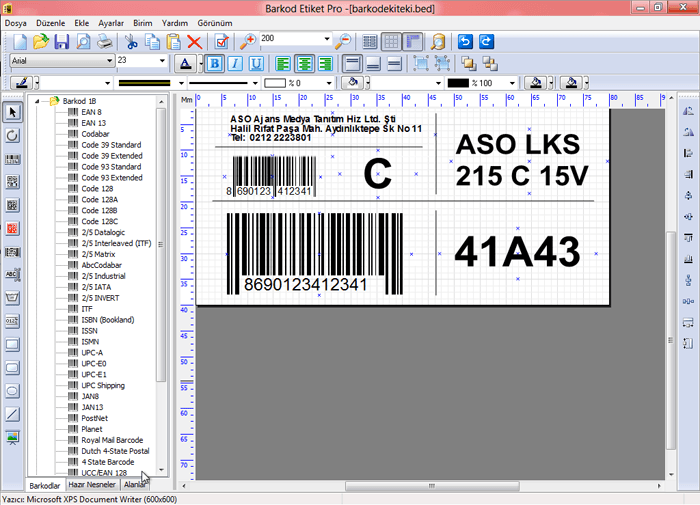Image resolution: width=700 pixels, height=505 pixels.
Task: Click the printer icon
Action: pyautogui.click(x=104, y=42)
